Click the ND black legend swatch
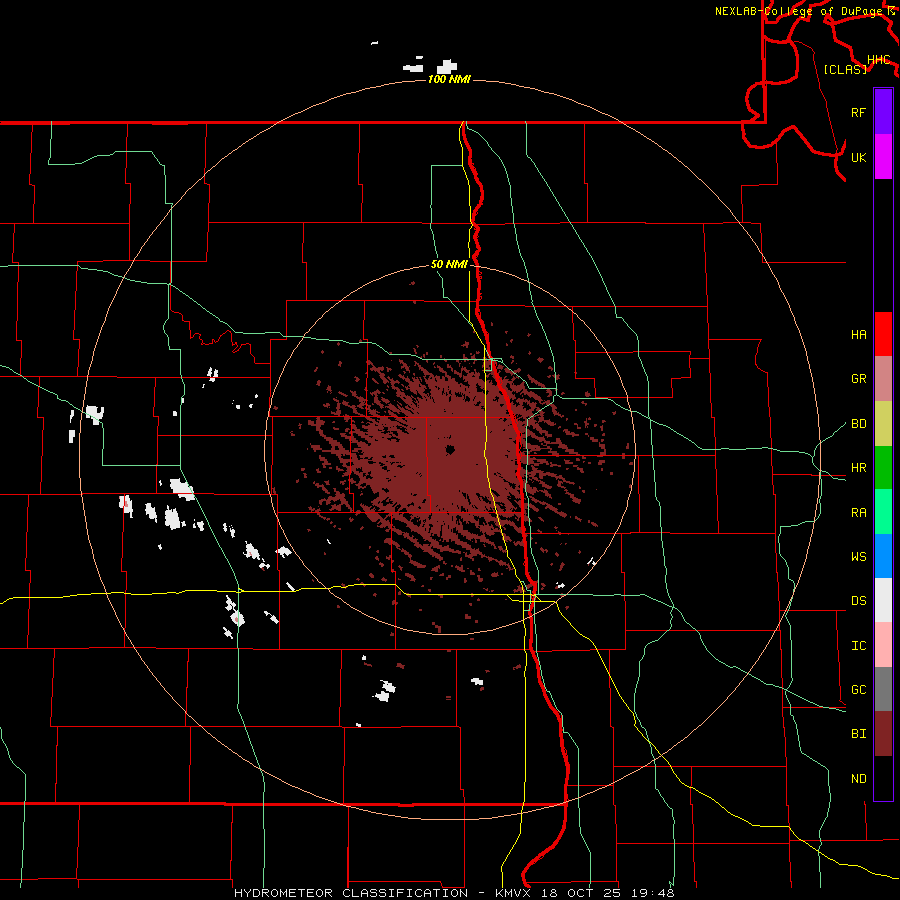 tap(883, 778)
